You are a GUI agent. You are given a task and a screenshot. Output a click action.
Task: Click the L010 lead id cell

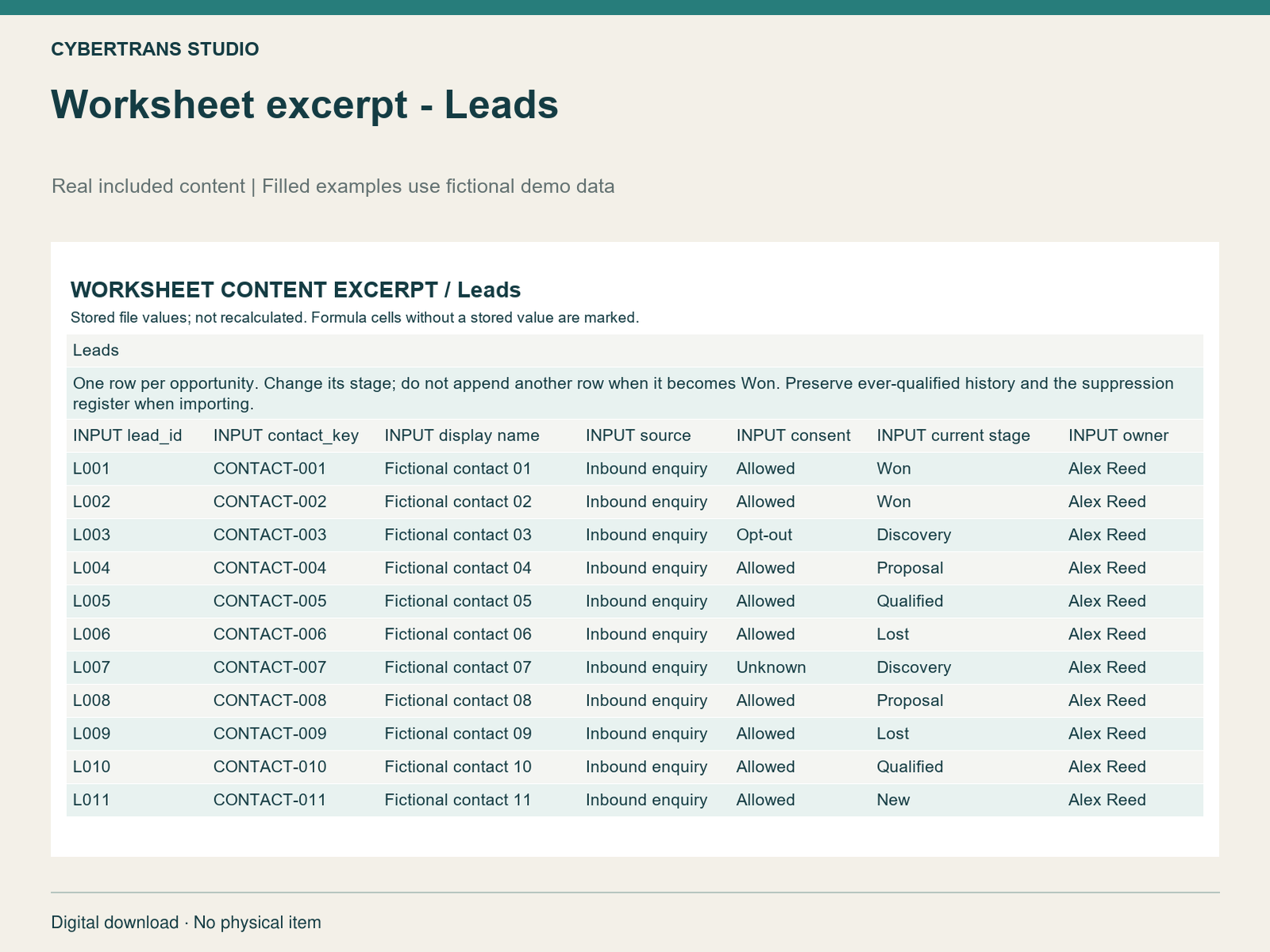click(x=92, y=767)
